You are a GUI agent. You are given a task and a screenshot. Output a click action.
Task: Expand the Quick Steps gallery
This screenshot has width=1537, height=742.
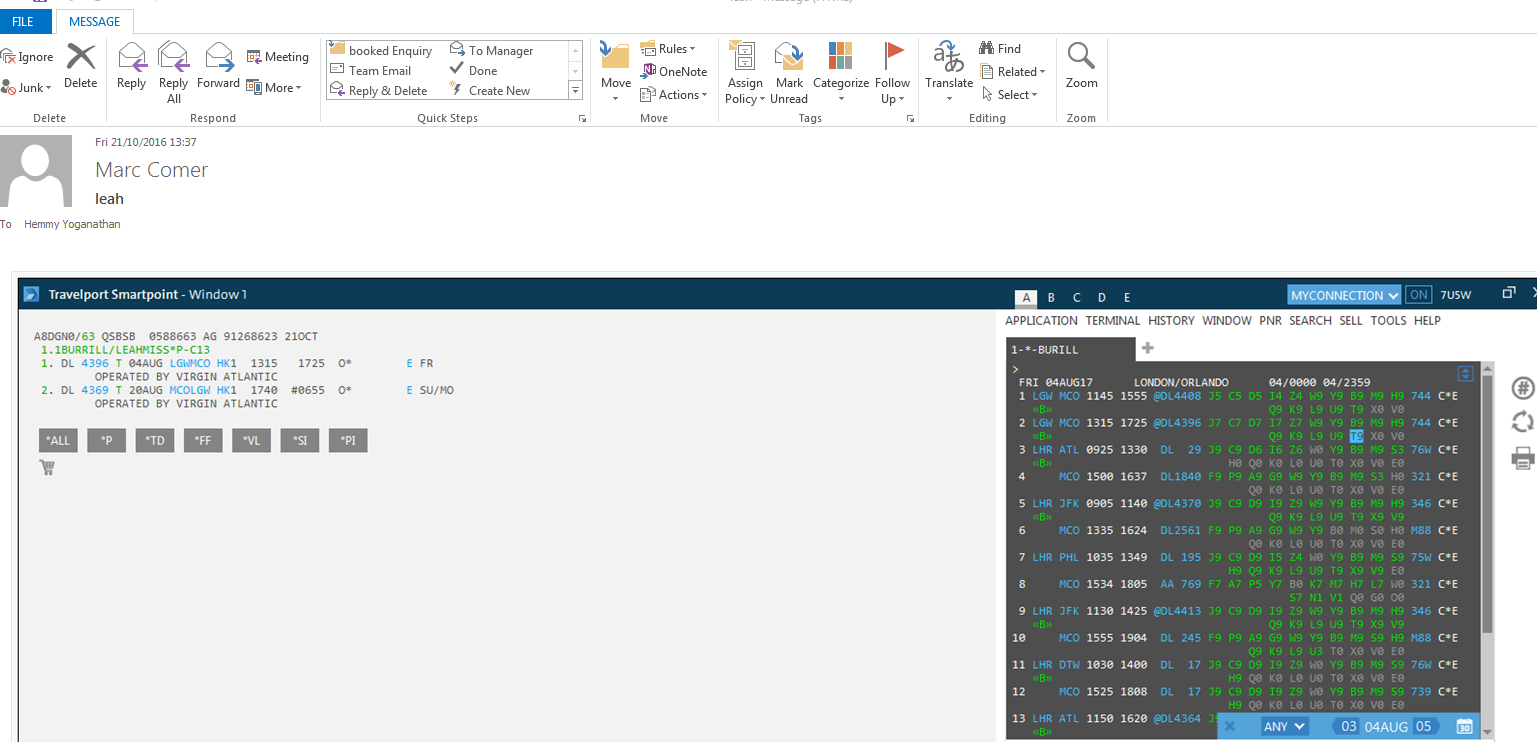[576, 91]
